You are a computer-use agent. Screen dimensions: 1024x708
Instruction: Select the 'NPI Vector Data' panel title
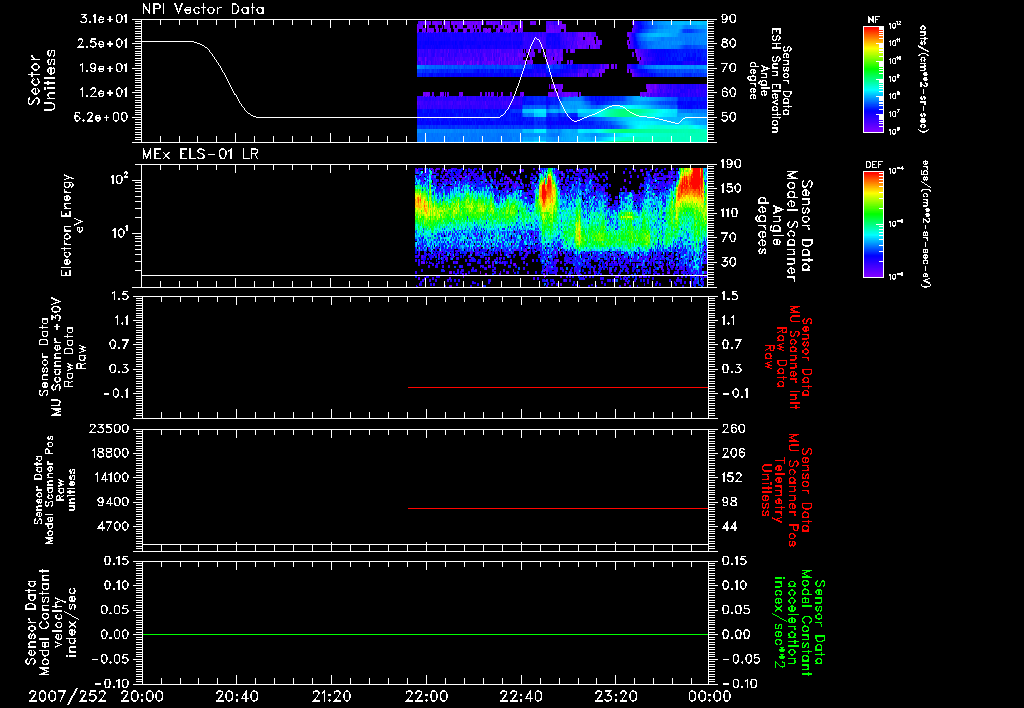tap(203, 9)
